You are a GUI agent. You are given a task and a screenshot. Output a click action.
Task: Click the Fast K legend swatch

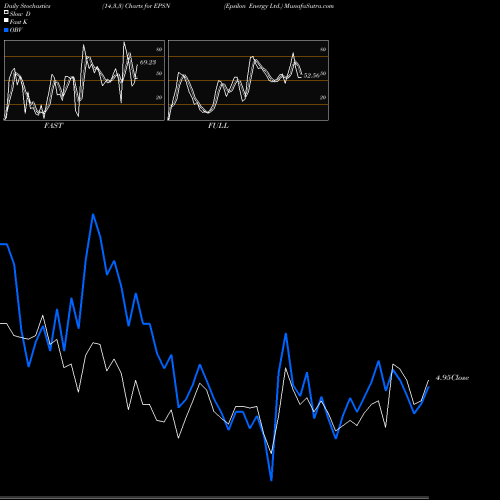point(6,20)
